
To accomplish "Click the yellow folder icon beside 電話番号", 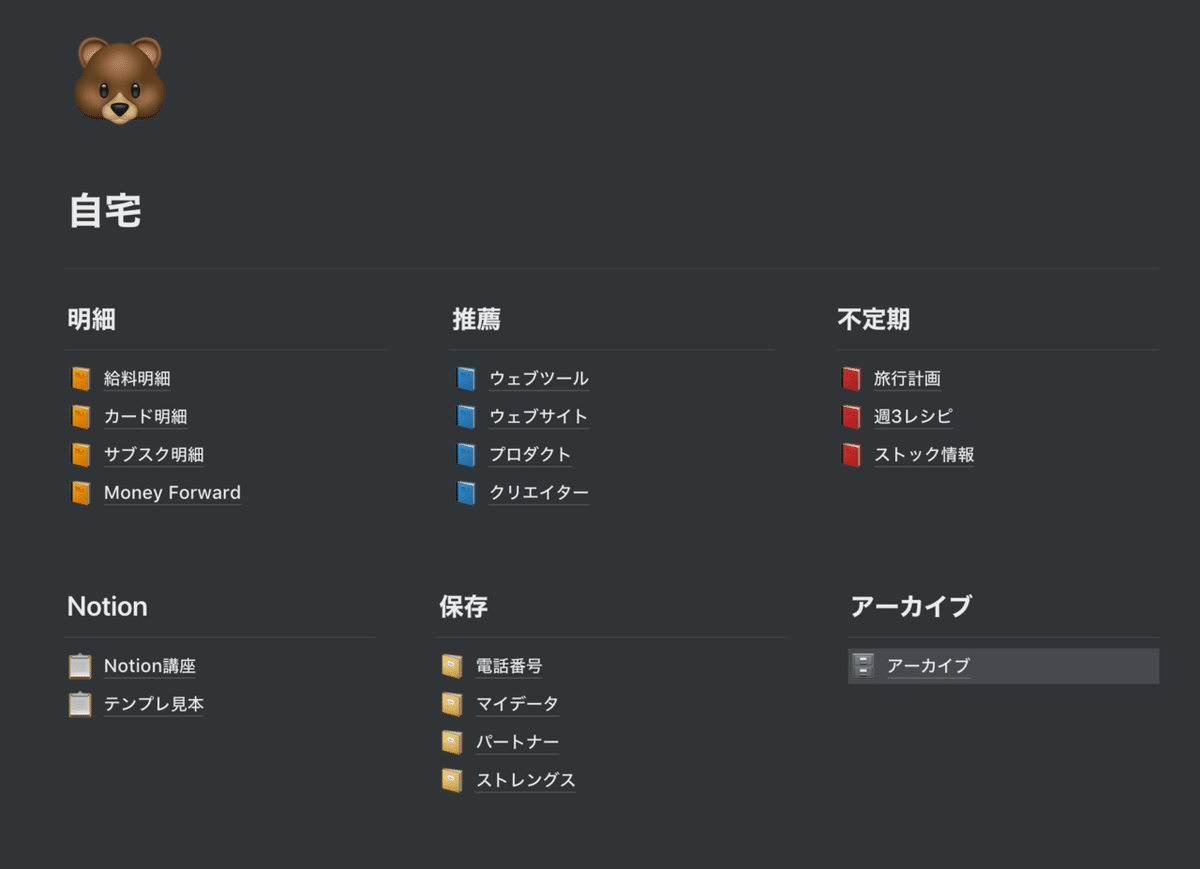I will pyautogui.click(x=452, y=666).
